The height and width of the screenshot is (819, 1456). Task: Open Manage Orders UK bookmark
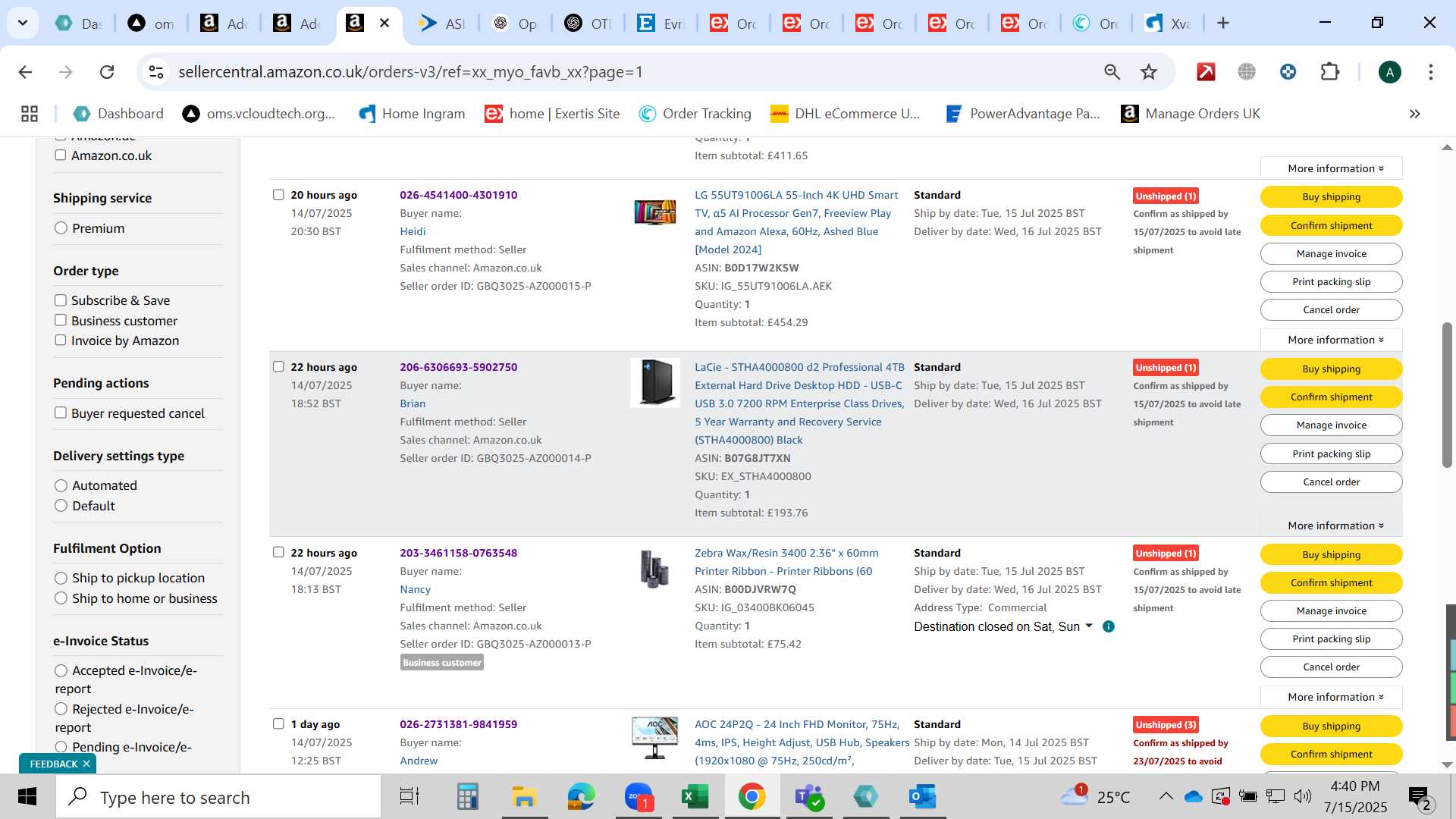[x=1191, y=114]
